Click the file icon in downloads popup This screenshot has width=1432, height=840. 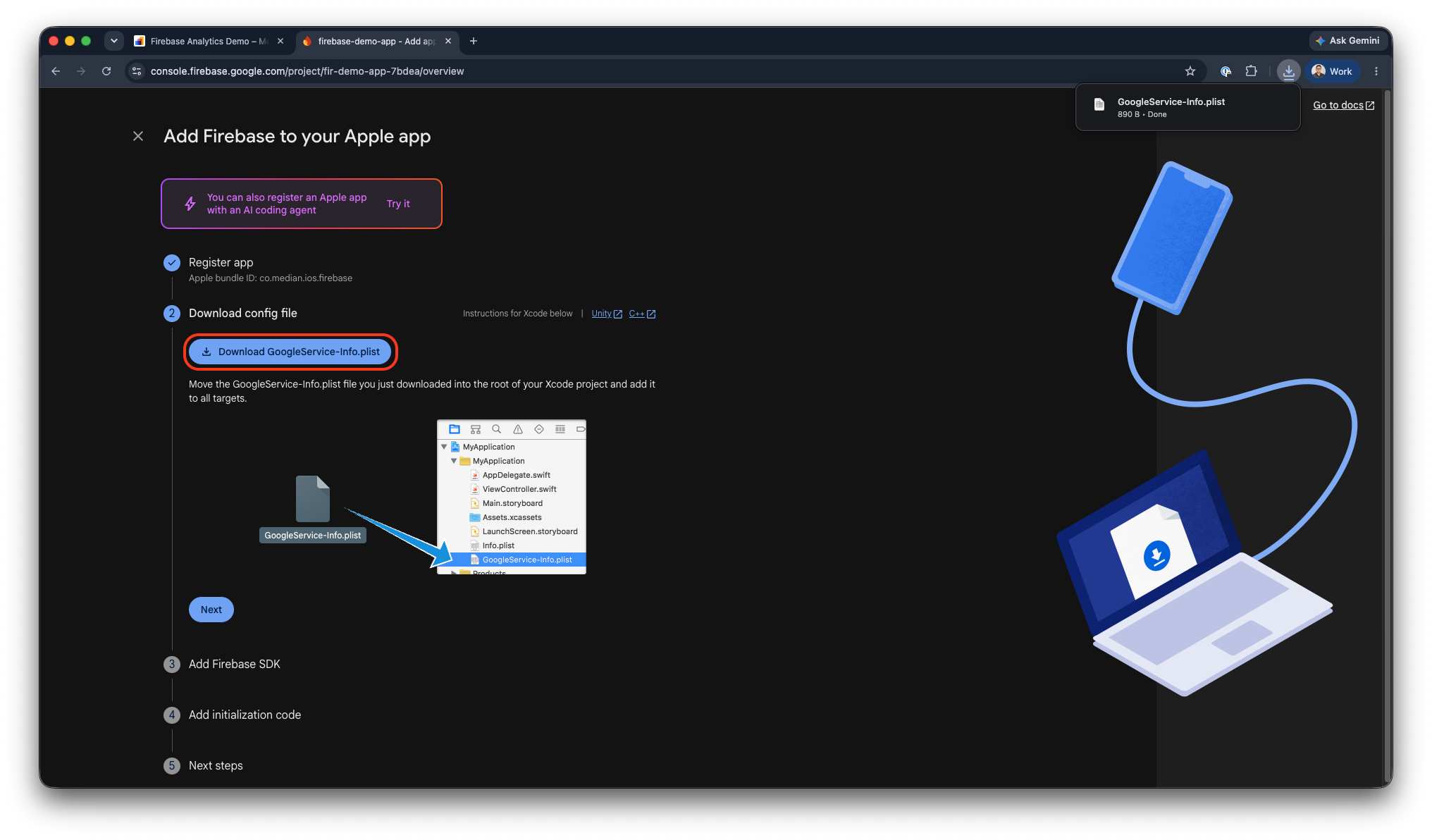pos(1099,105)
